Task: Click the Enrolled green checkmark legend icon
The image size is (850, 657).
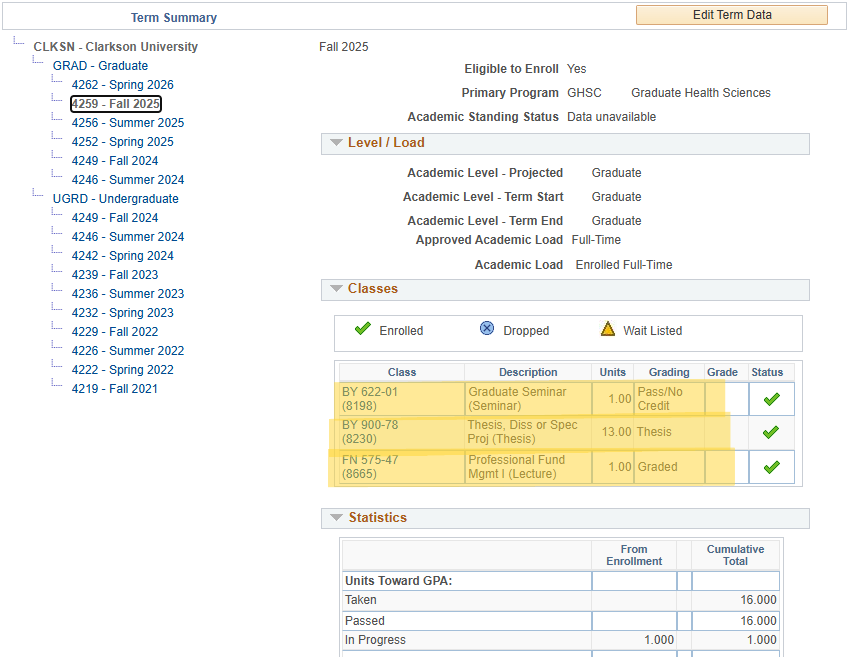Action: pyautogui.click(x=362, y=329)
